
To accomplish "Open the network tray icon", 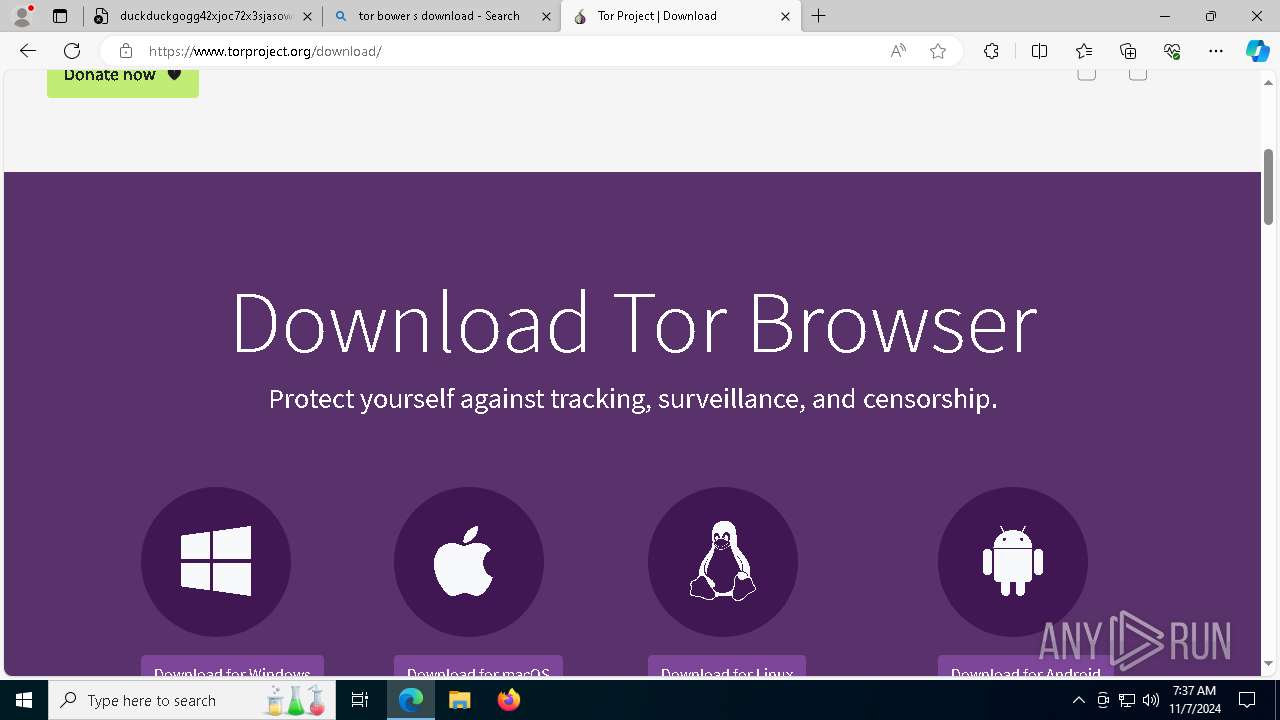I will 1127,700.
